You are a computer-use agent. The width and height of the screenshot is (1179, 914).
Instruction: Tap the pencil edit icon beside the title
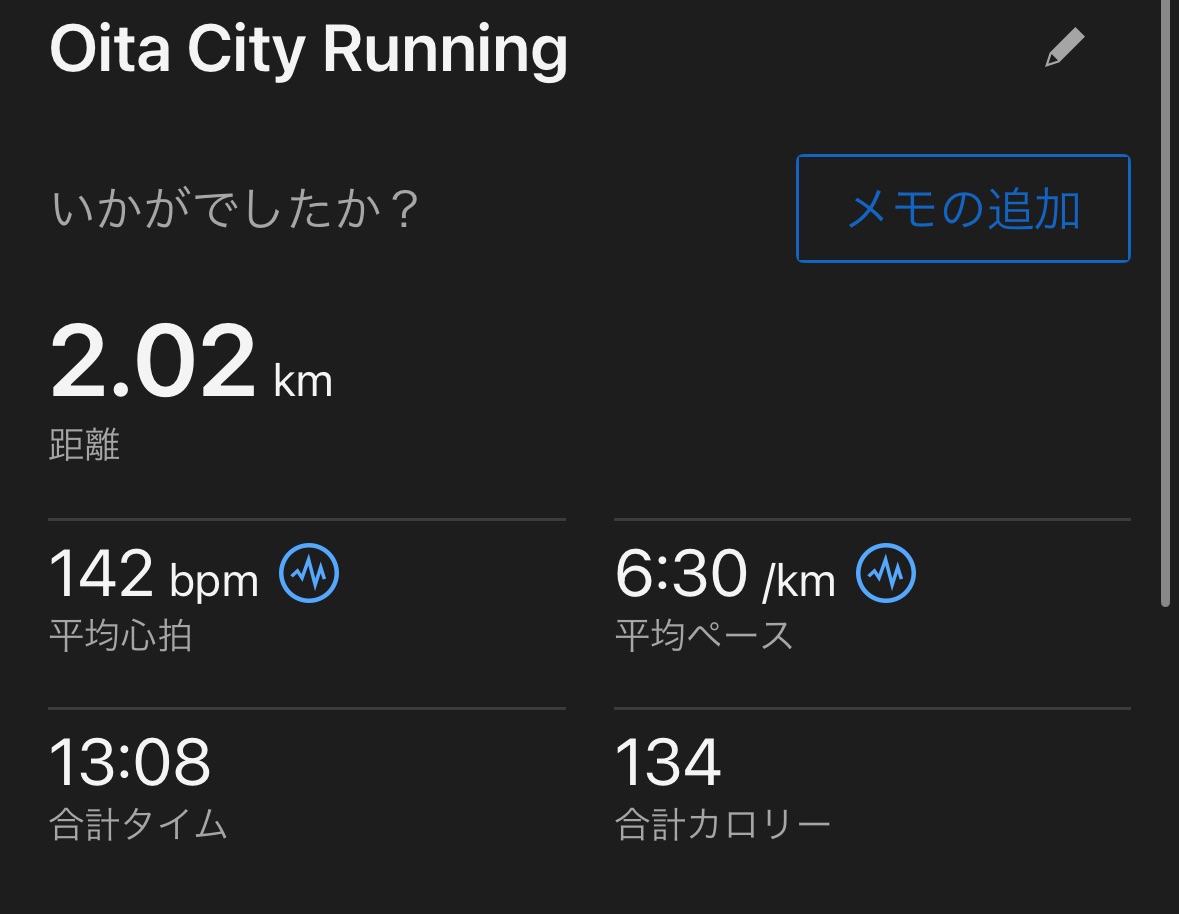1064,48
